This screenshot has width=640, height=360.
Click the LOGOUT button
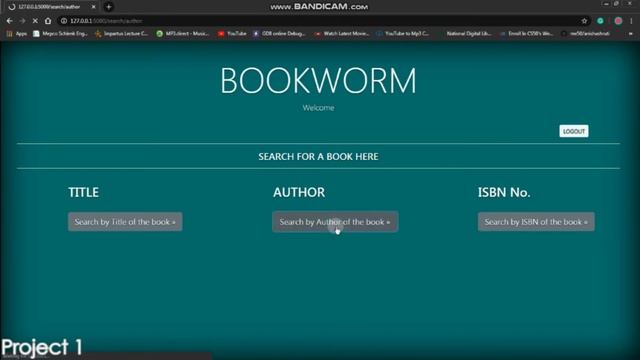[x=574, y=131]
